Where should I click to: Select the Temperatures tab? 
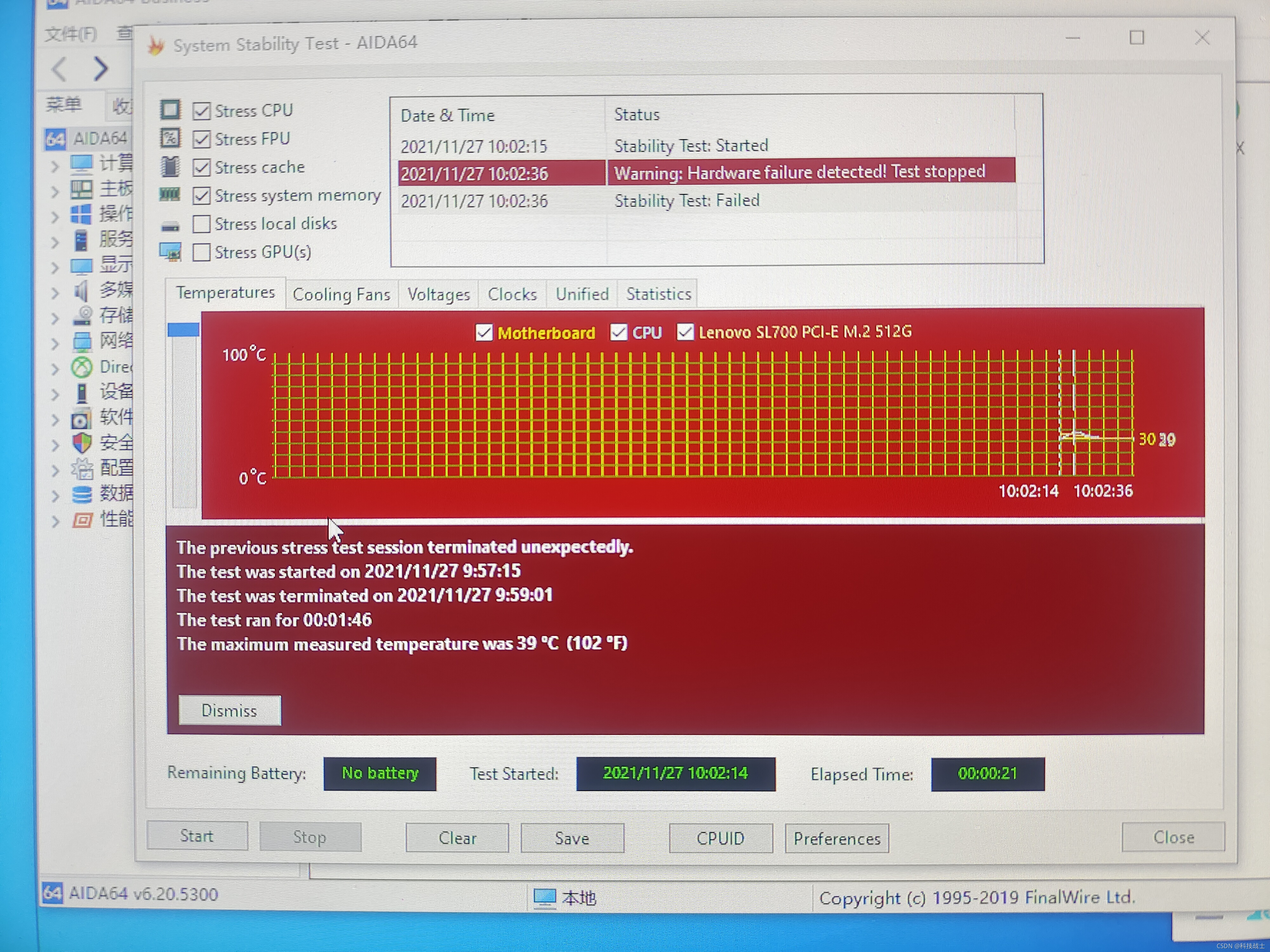224,293
